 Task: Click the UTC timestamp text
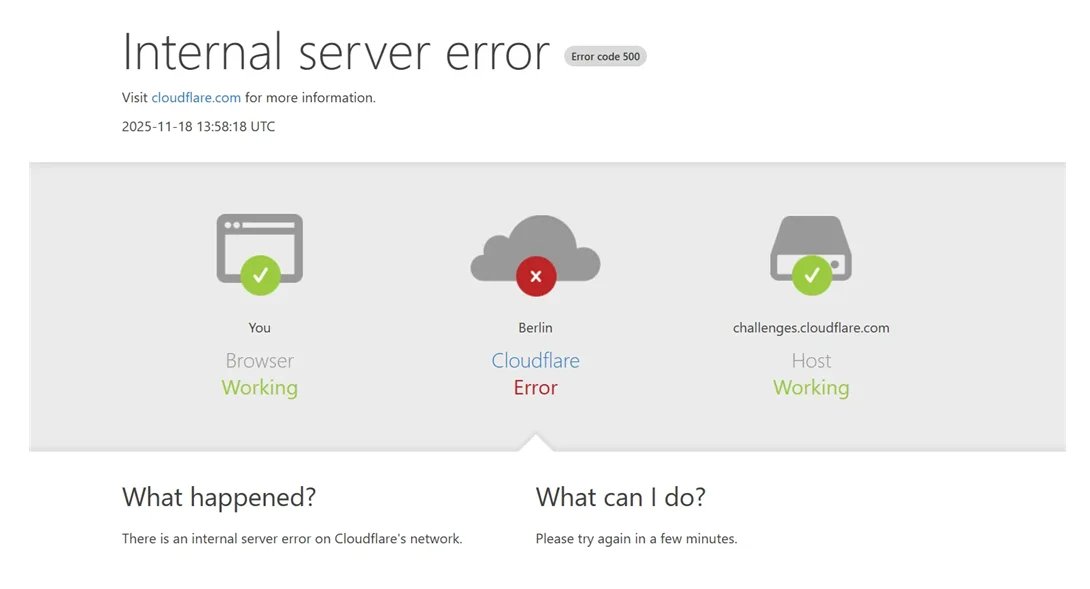pyautogui.click(x=197, y=126)
